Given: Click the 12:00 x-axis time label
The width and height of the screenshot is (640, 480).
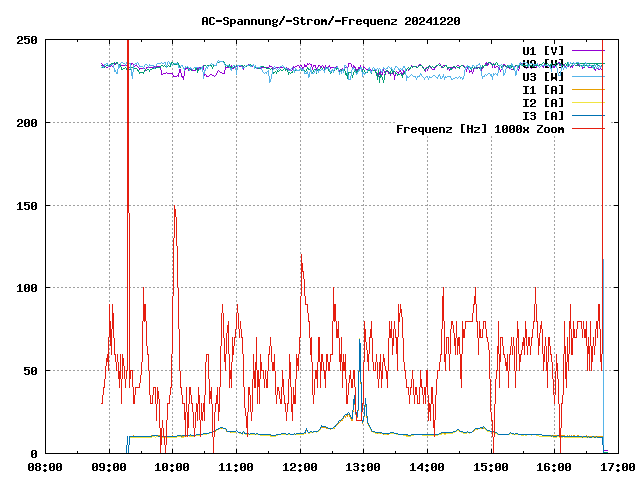Looking at the screenshot, I should click(300, 466).
